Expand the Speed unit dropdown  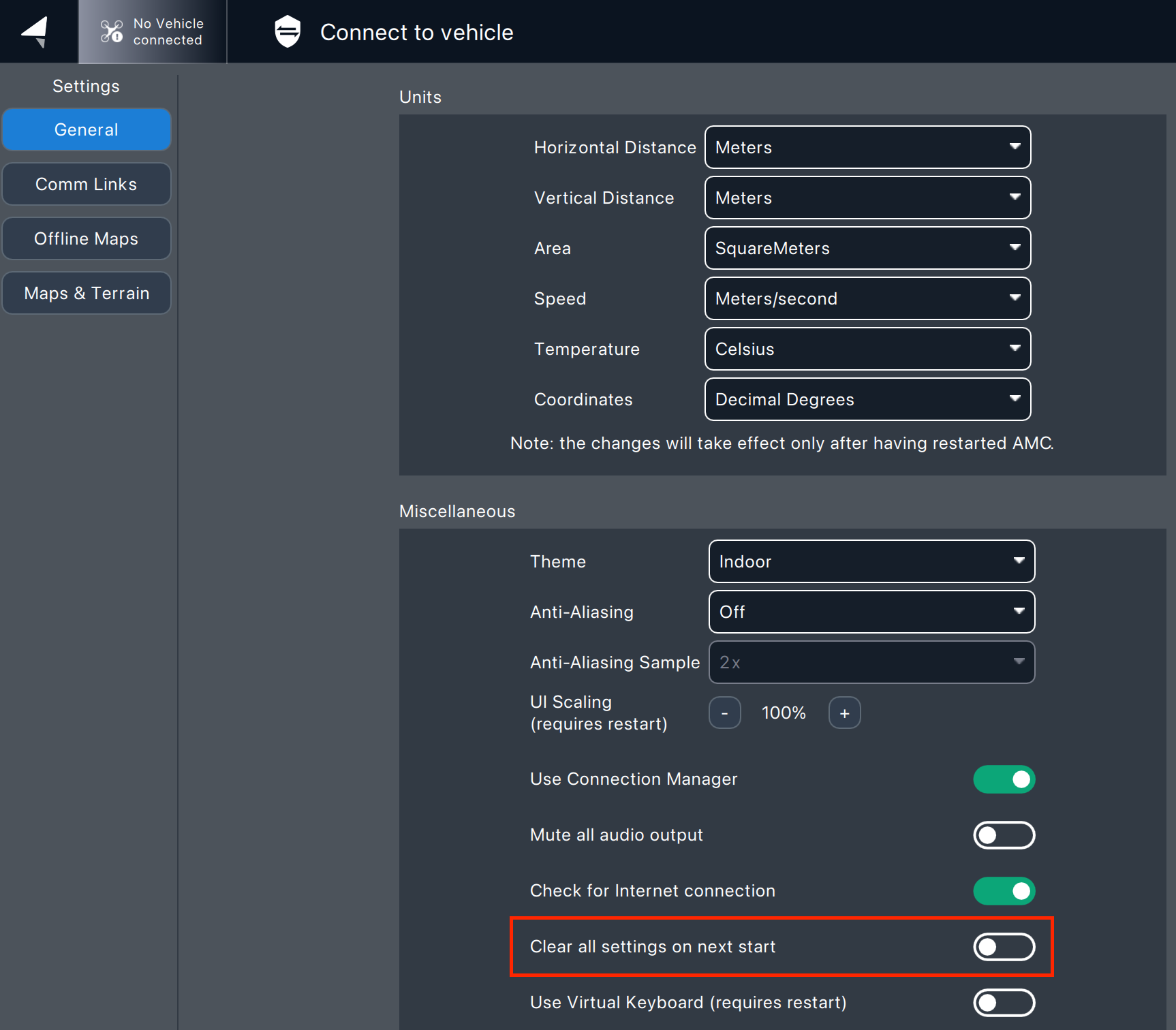point(867,298)
